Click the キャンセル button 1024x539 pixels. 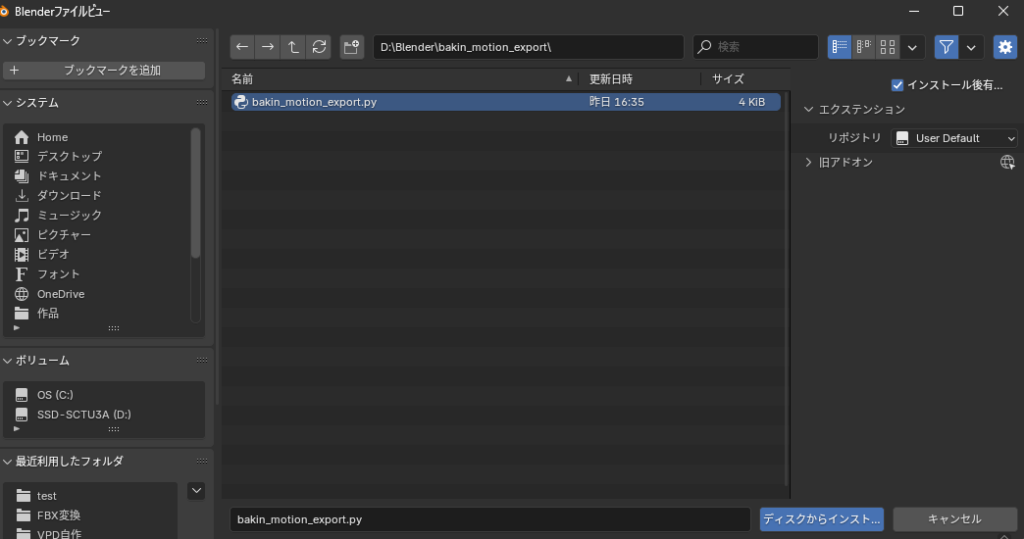[x=954, y=519]
